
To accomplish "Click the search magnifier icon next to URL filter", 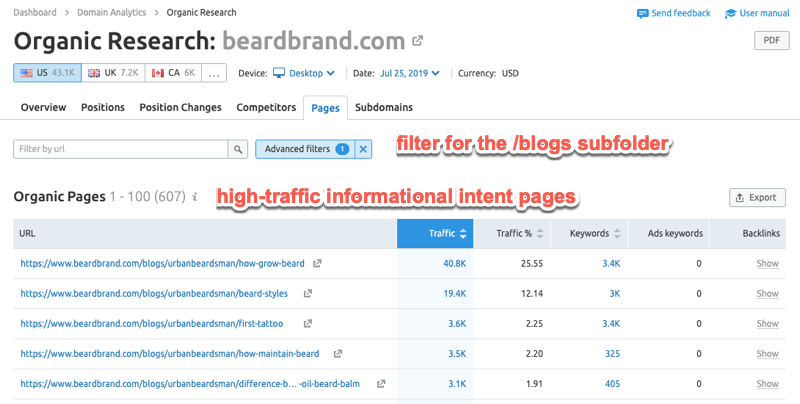I will (238, 149).
